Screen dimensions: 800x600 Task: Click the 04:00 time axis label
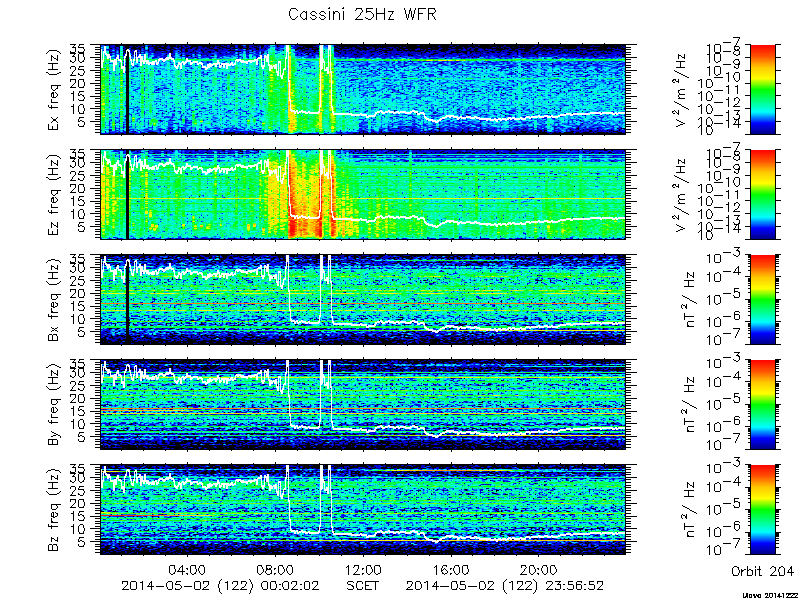[188, 569]
